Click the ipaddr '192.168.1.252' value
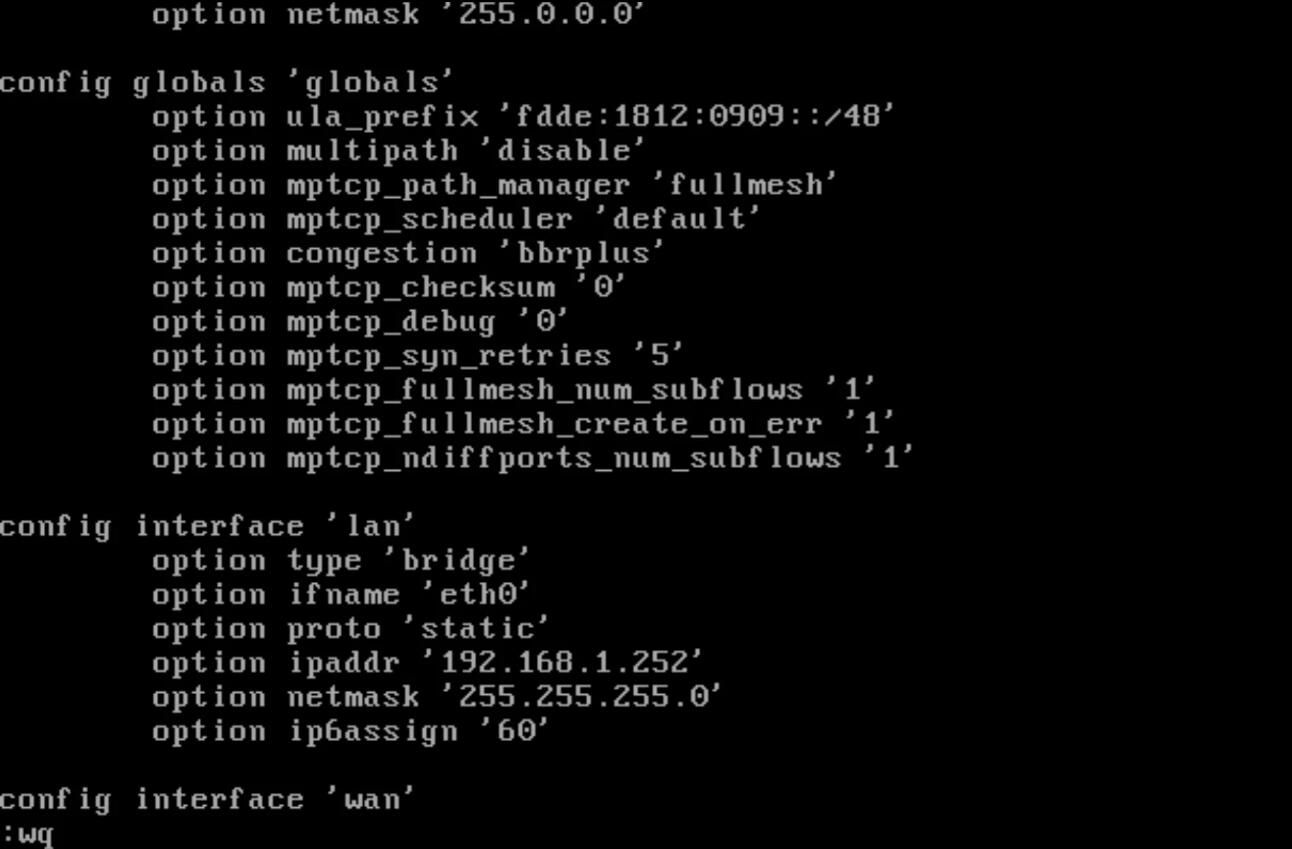 point(562,663)
